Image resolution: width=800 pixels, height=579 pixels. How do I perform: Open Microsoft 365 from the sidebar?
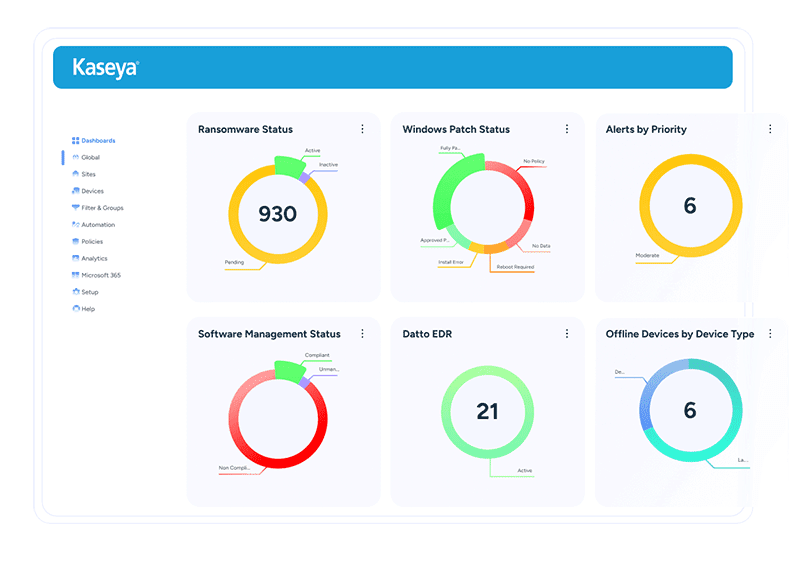(100, 275)
